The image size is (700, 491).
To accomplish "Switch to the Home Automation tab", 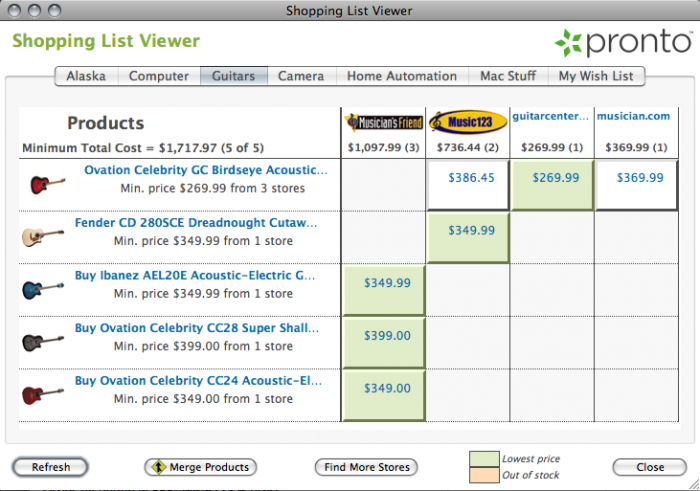I will [402, 76].
